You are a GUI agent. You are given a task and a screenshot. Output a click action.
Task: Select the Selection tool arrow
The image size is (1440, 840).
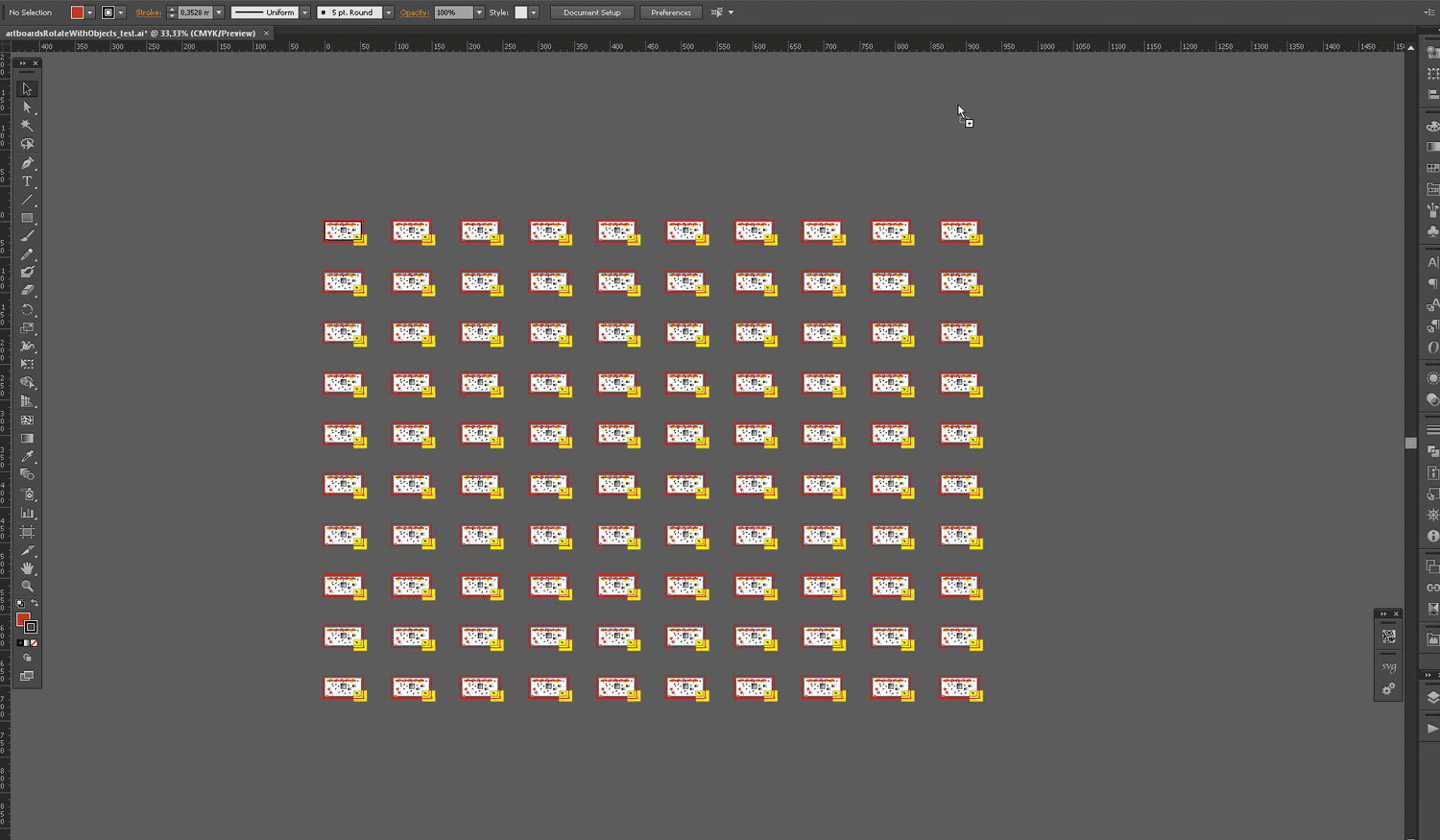[27, 89]
